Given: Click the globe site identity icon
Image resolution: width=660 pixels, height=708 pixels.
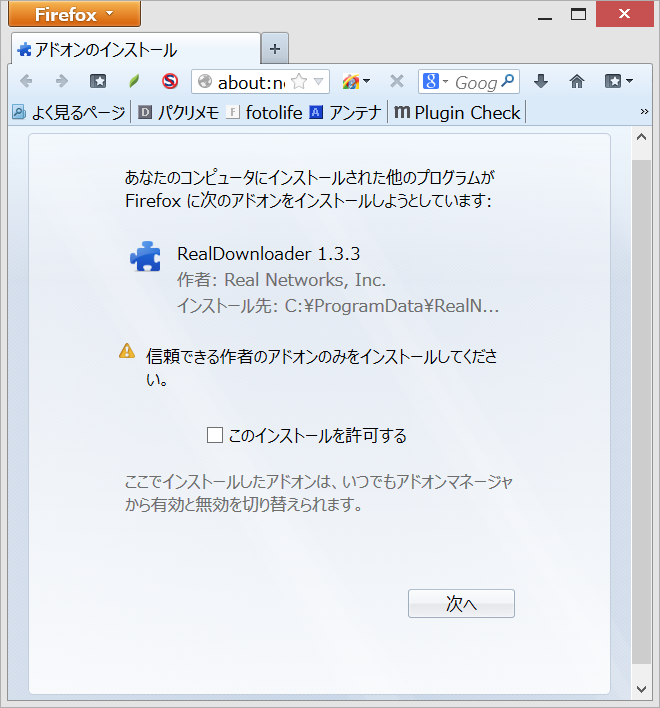Looking at the screenshot, I should (205, 82).
